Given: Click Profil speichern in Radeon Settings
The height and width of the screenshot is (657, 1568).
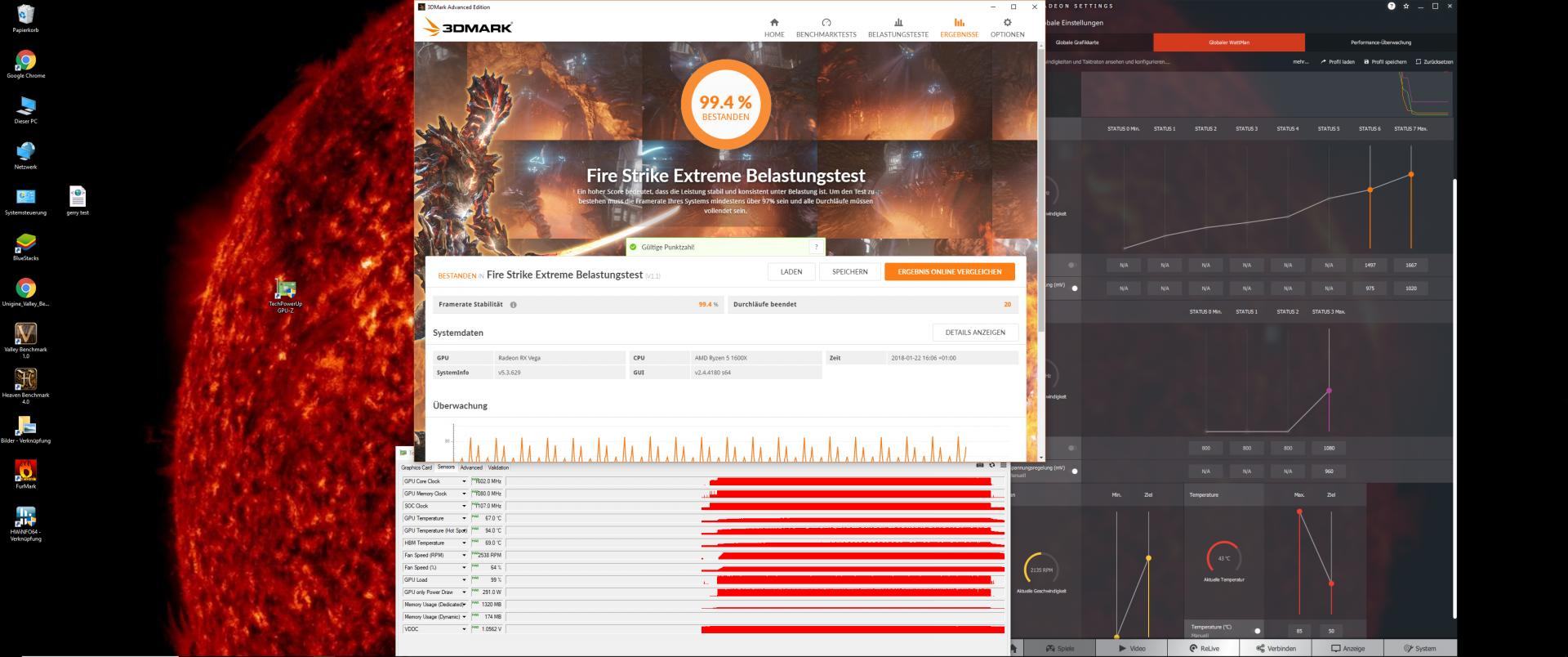Looking at the screenshot, I should tap(1385, 62).
